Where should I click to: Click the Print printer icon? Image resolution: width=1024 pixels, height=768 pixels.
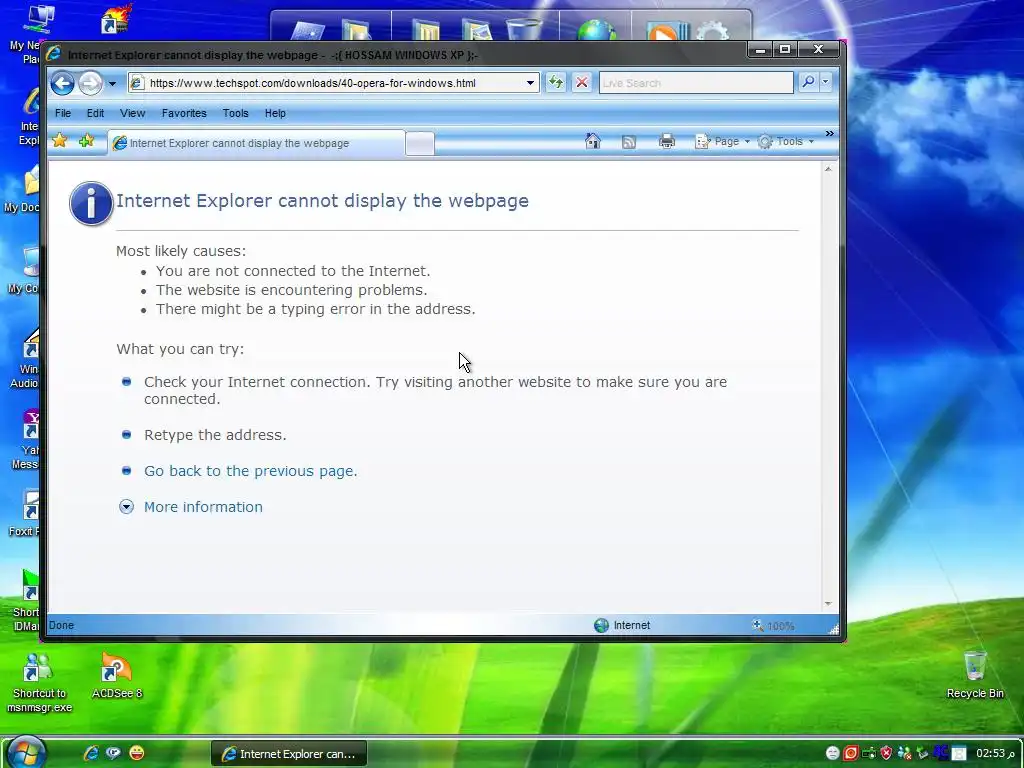tap(666, 141)
